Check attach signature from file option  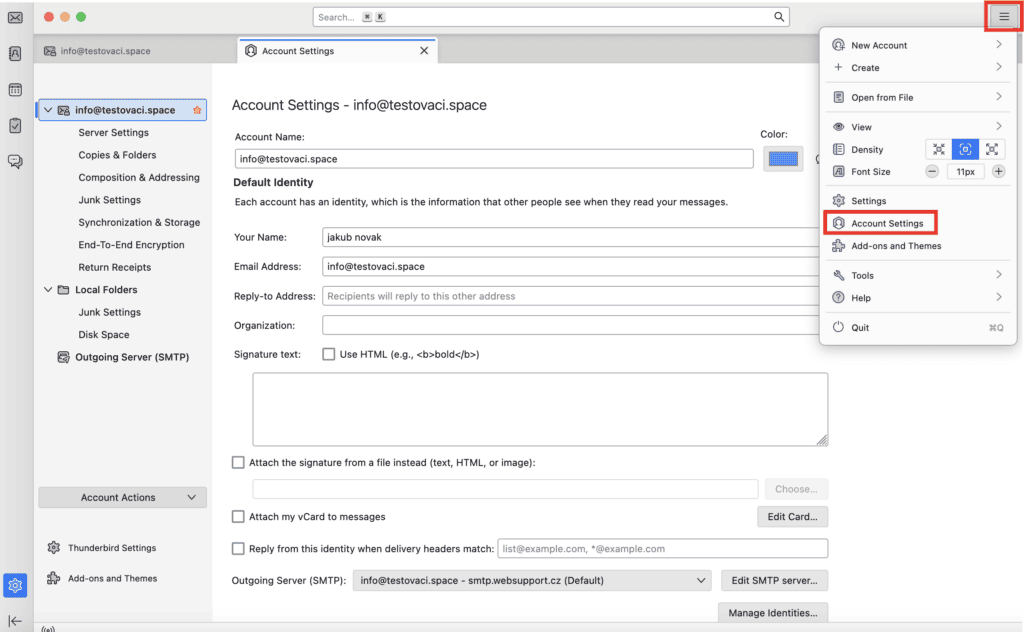pos(238,462)
